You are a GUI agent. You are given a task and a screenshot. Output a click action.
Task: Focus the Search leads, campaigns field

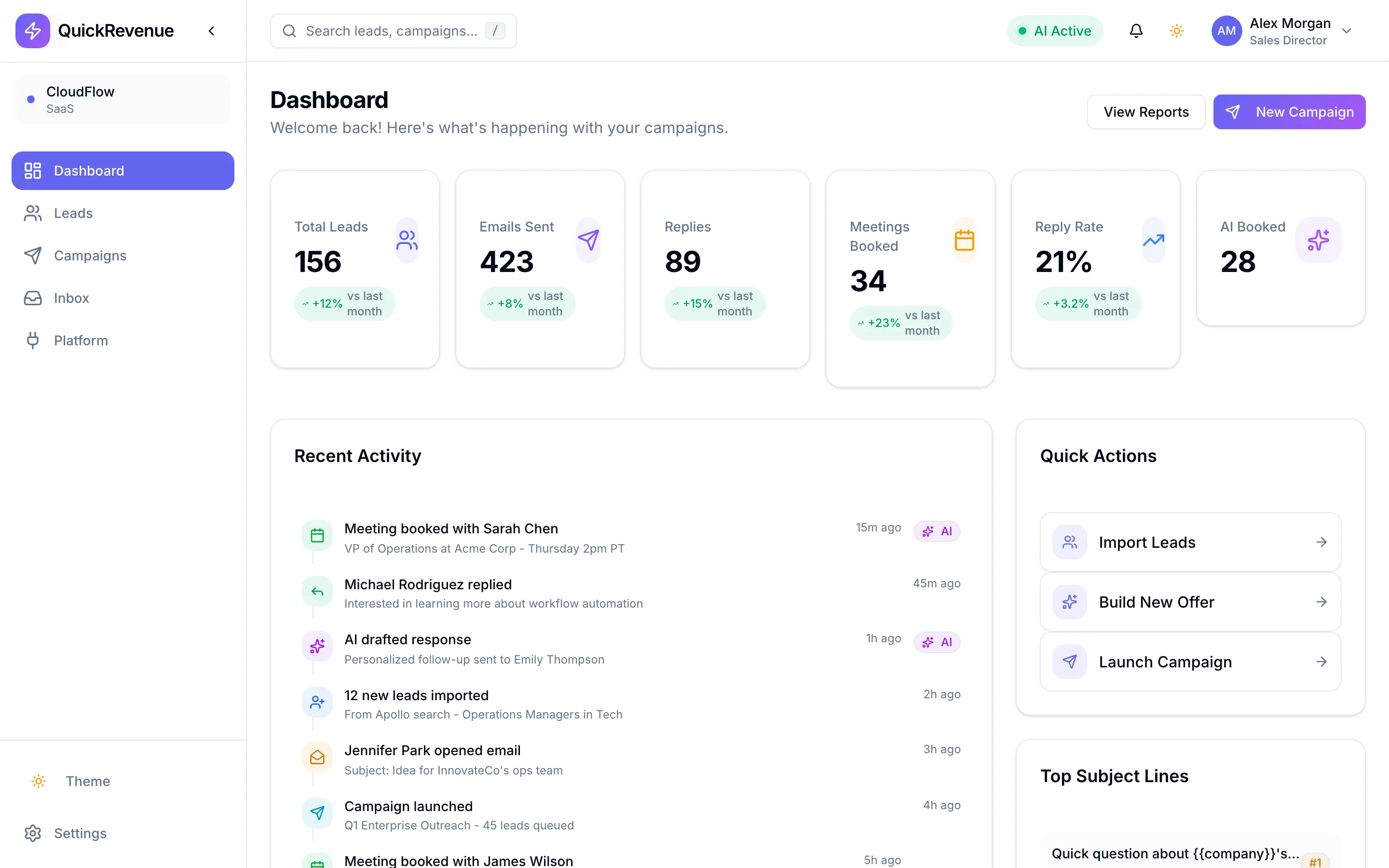point(393,31)
